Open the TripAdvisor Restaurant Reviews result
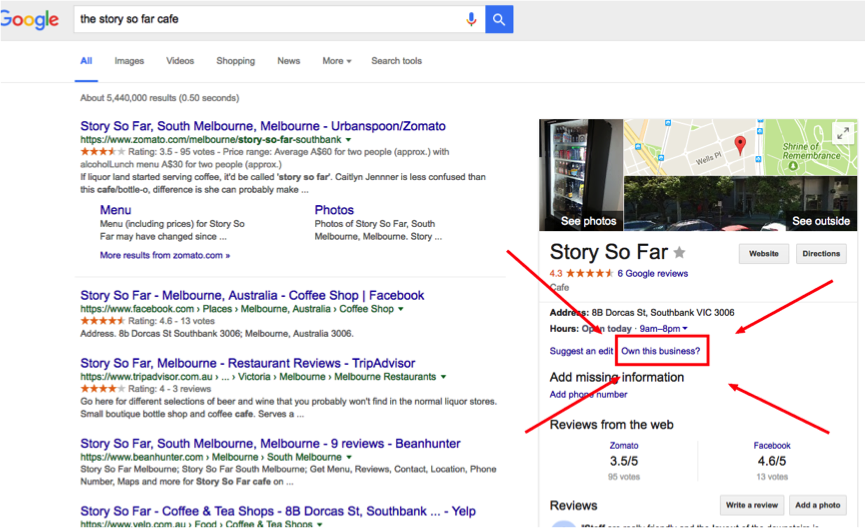866x528 pixels. 247,363
